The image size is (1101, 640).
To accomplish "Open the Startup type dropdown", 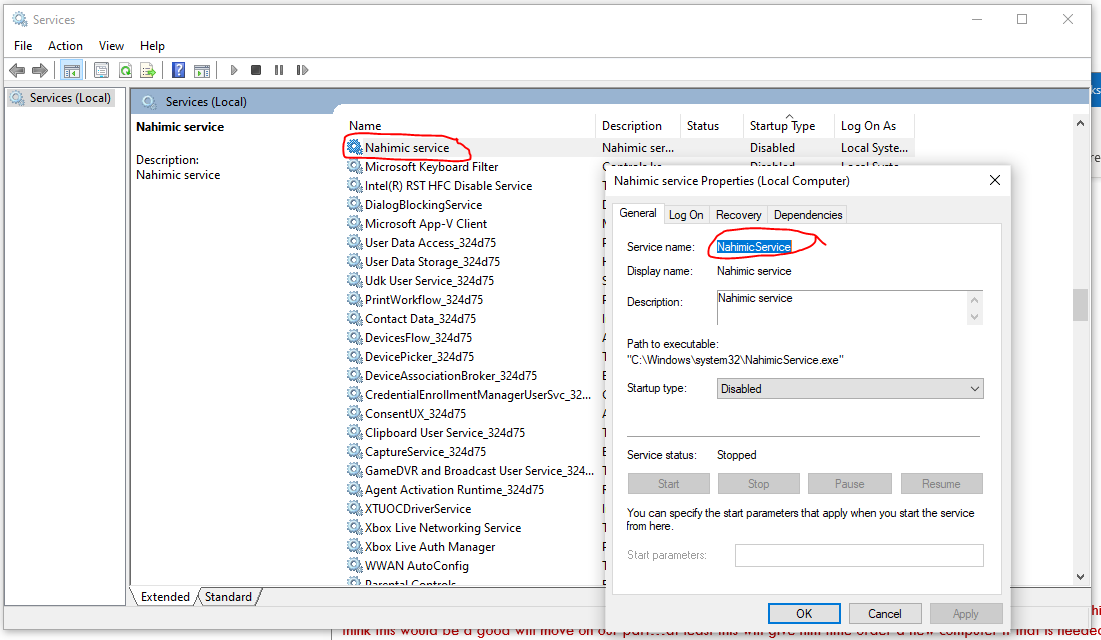I will click(850, 388).
